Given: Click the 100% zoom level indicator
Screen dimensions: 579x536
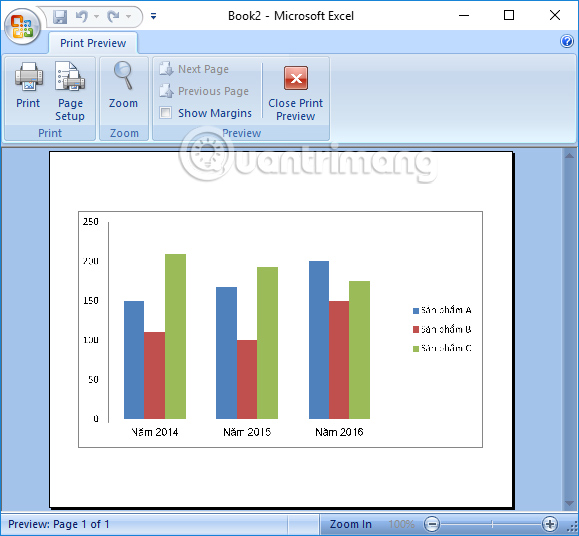Looking at the screenshot, I should pyautogui.click(x=401, y=524).
